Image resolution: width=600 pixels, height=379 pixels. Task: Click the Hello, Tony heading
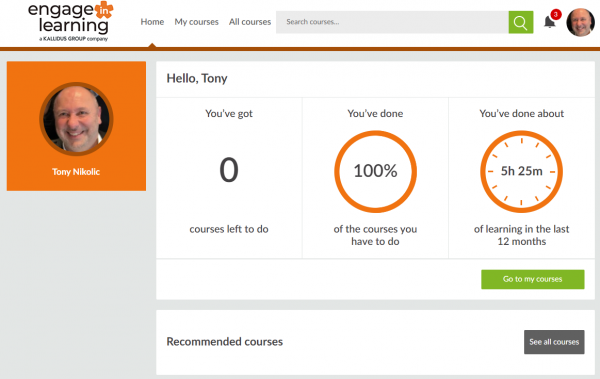coord(197,78)
